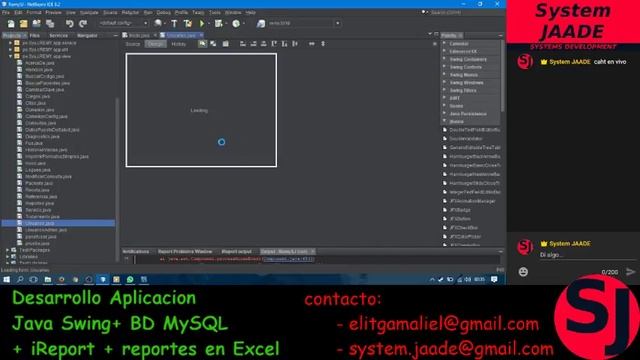Click the Clean and Build icon
The height and width of the screenshot is (360, 640).
coord(188,24)
